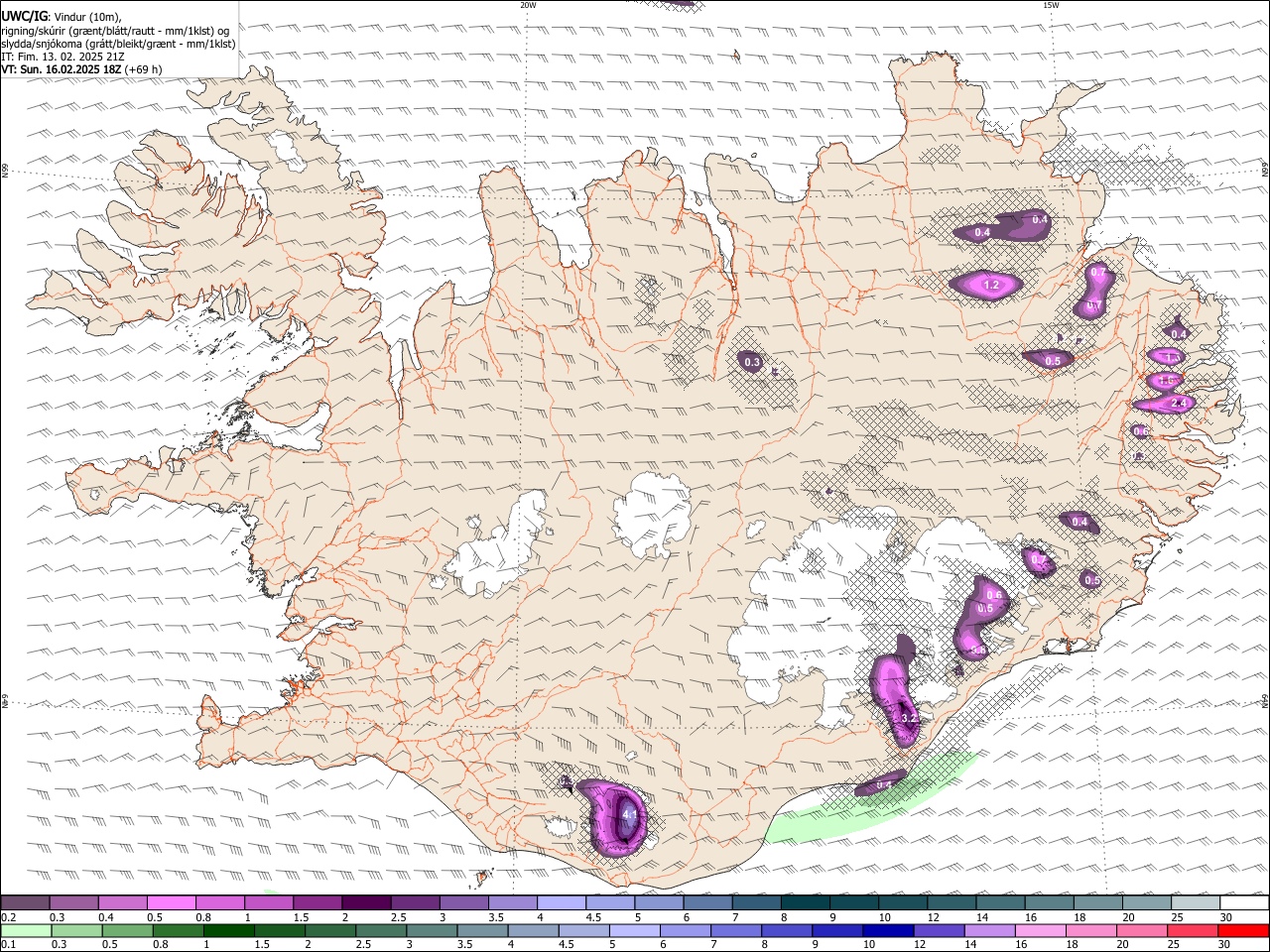
Task: Click the 'UWC/IG: Vindur (10m)' title text
Action: [x=61, y=17]
